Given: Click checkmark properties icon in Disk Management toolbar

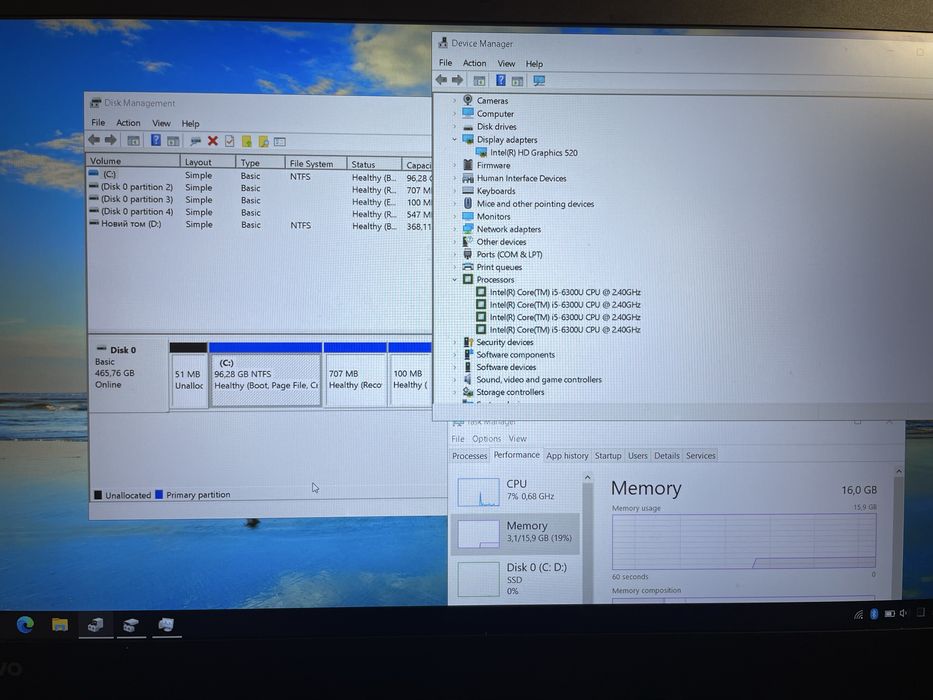Looking at the screenshot, I should tap(230, 141).
